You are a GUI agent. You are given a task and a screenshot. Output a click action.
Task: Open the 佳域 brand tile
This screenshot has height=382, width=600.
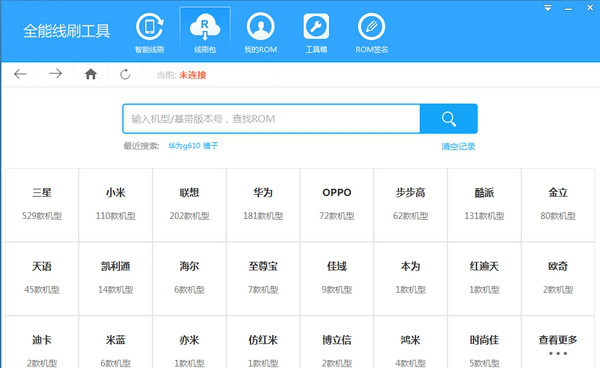pyautogui.click(x=337, y=279)
